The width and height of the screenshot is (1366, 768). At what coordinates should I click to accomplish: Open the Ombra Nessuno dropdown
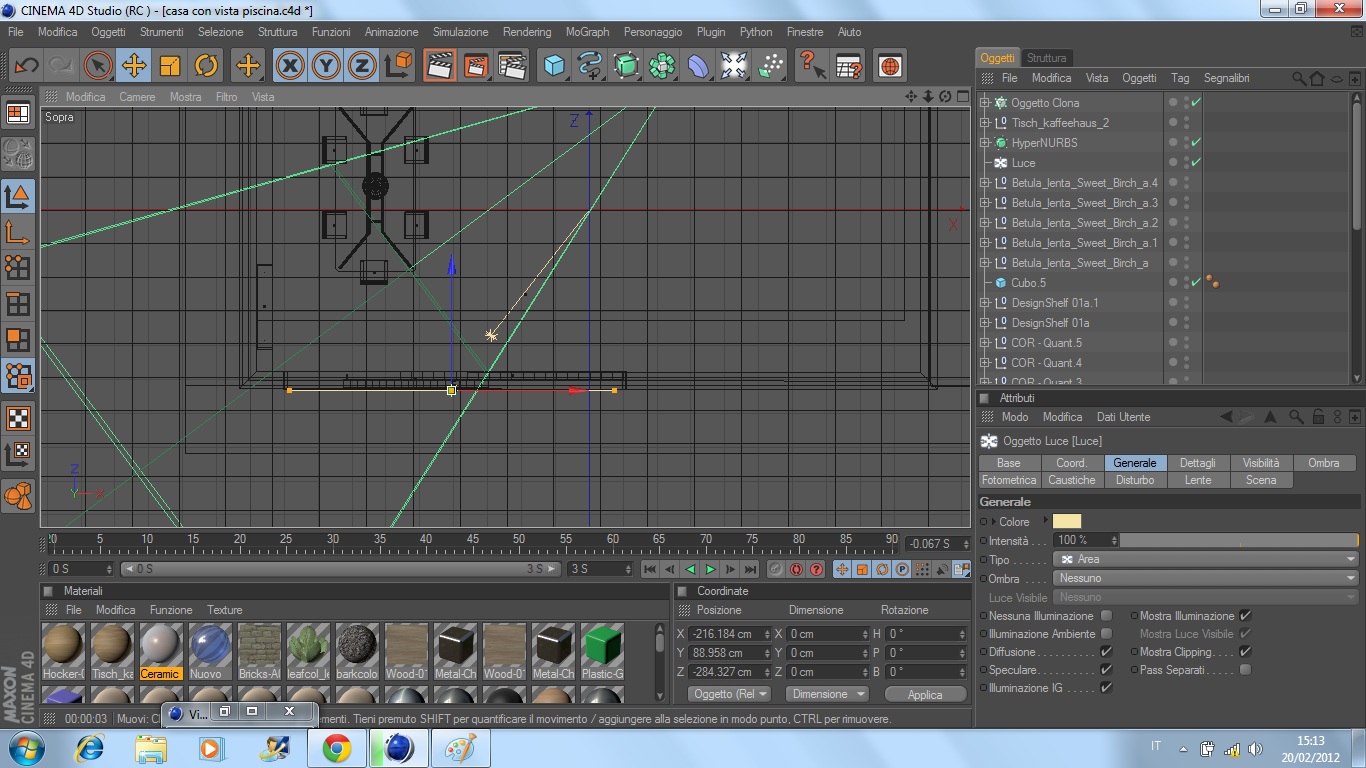pos(1205,578)
